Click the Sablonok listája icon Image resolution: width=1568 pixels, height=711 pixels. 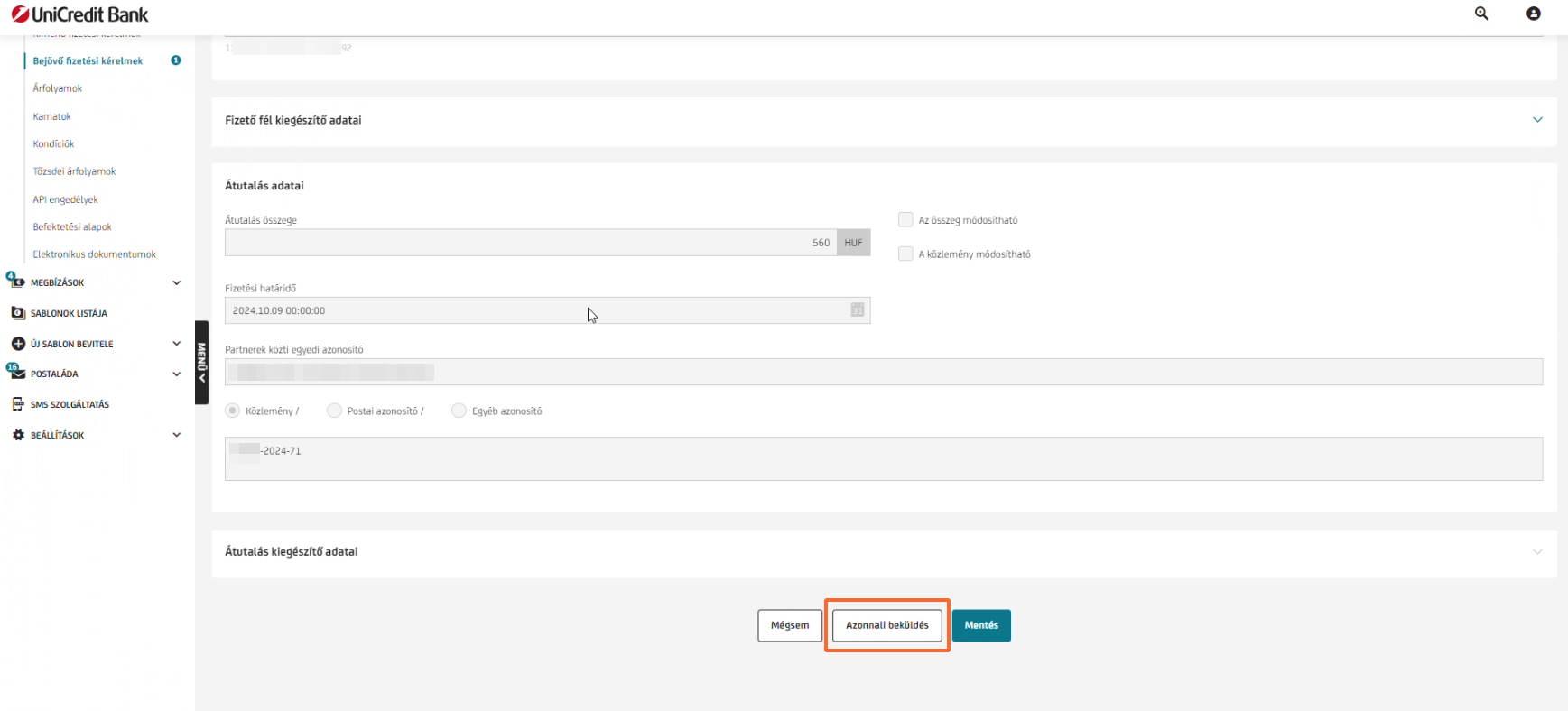pos(18,313)
